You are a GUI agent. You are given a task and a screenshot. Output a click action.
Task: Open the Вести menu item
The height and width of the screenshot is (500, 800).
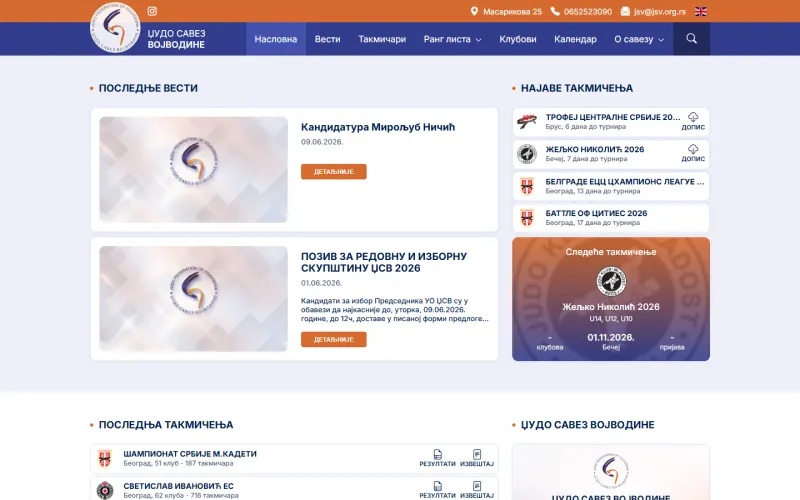[x=327, y=39]
